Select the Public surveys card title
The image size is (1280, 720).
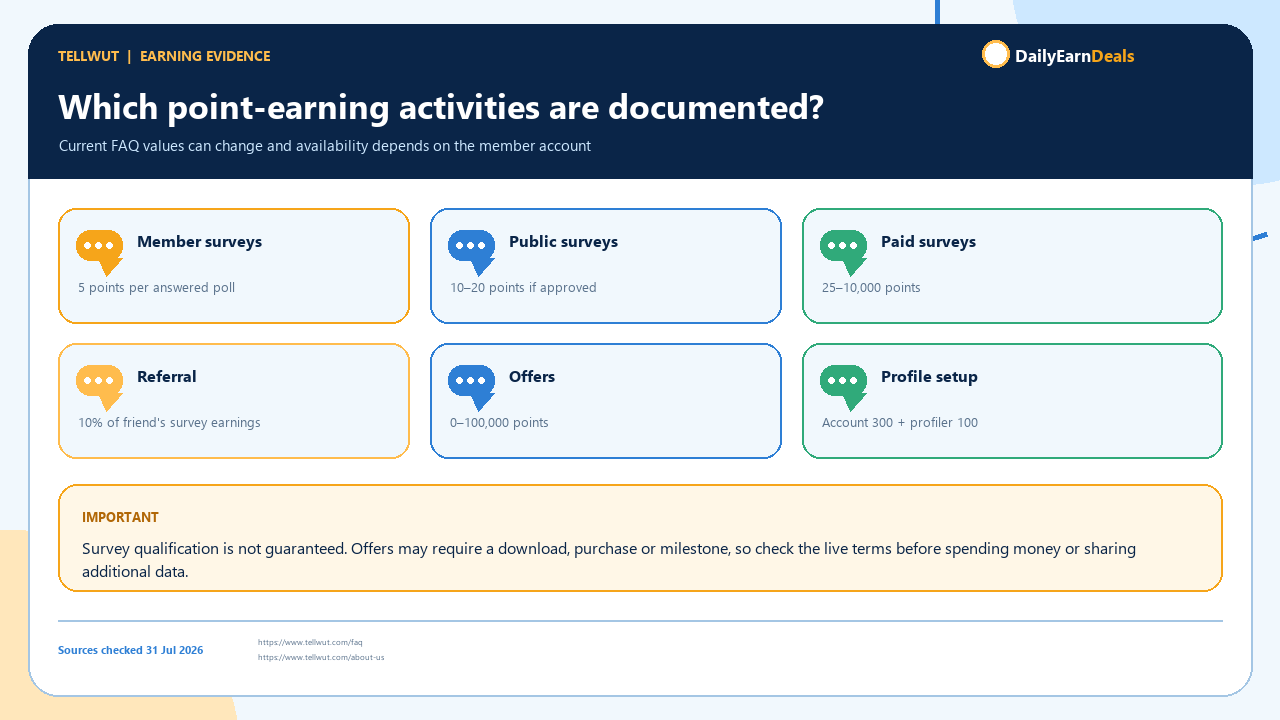pyautogui.click(x=563, y=242)
